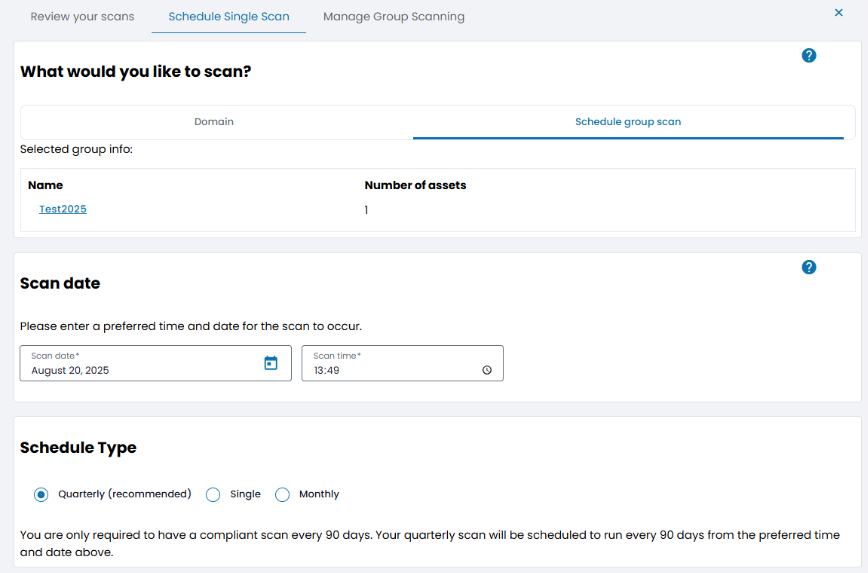Viewport: 868px width, 573px height.
Task: Switch to the Domain scan tab
Action: 214,122
